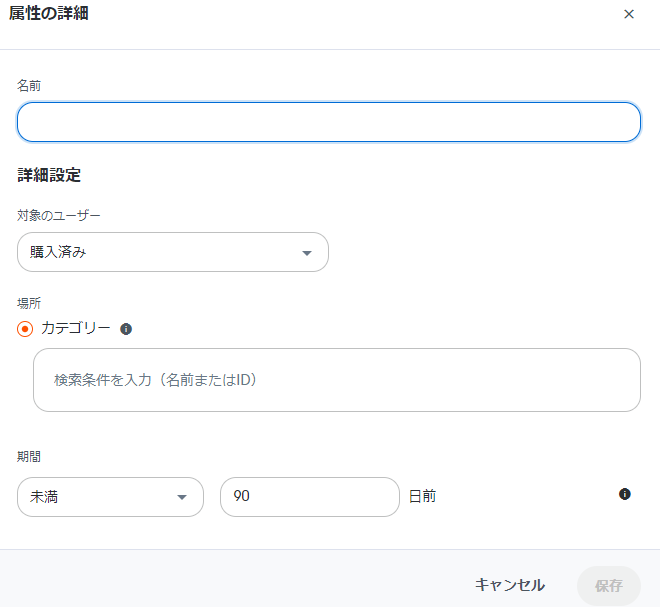Click the days field showing 90

pyautogui.click(x=309, y=497)
